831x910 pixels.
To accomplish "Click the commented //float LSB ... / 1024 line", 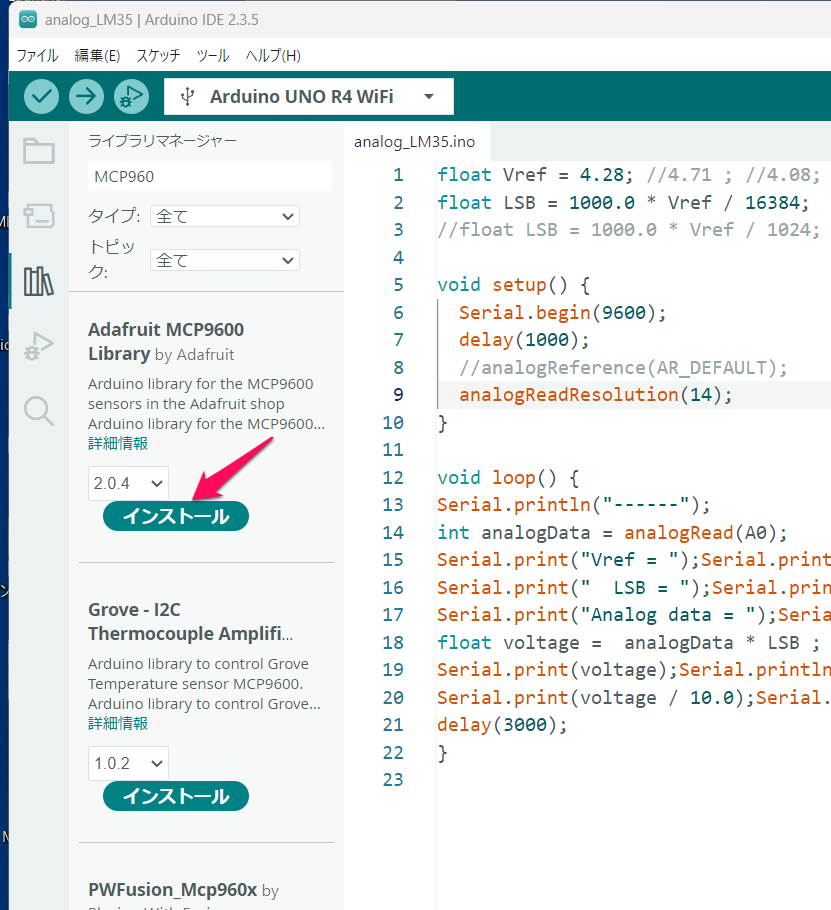I will point(628,230).
